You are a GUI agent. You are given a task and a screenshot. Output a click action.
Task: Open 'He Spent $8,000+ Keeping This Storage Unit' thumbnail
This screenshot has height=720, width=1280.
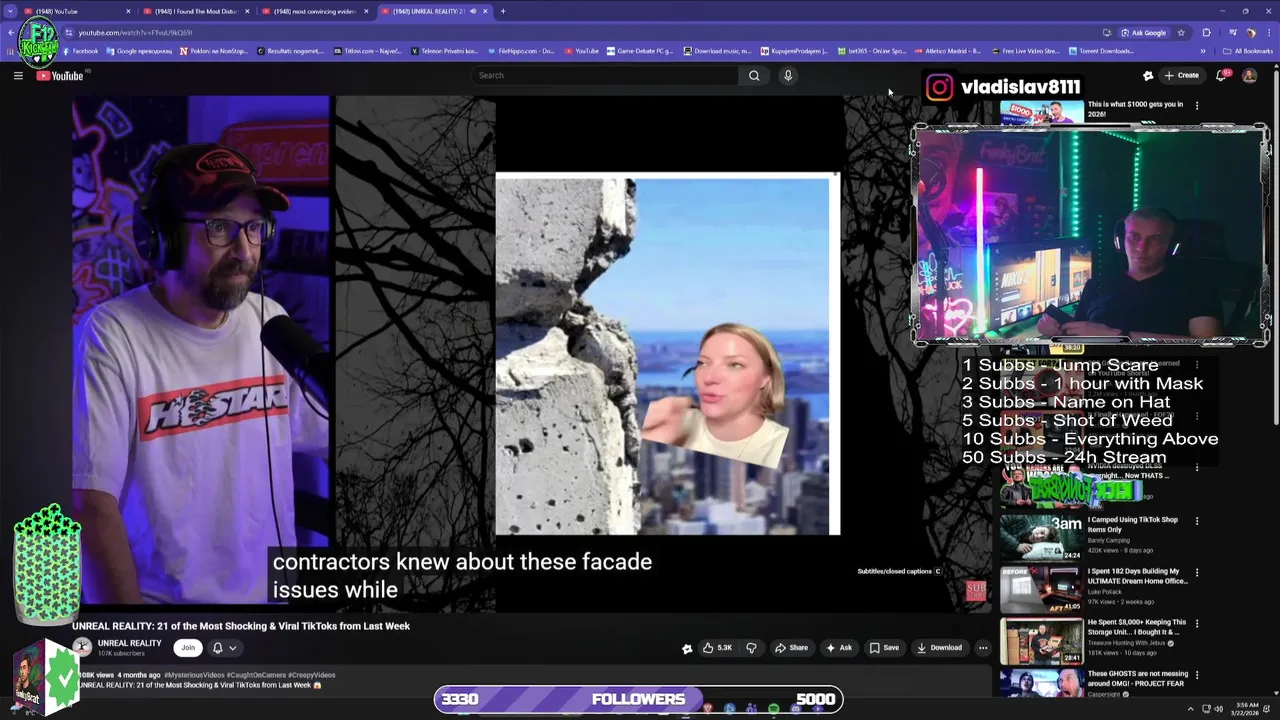pyautogui.click(x=1042, y=641)
